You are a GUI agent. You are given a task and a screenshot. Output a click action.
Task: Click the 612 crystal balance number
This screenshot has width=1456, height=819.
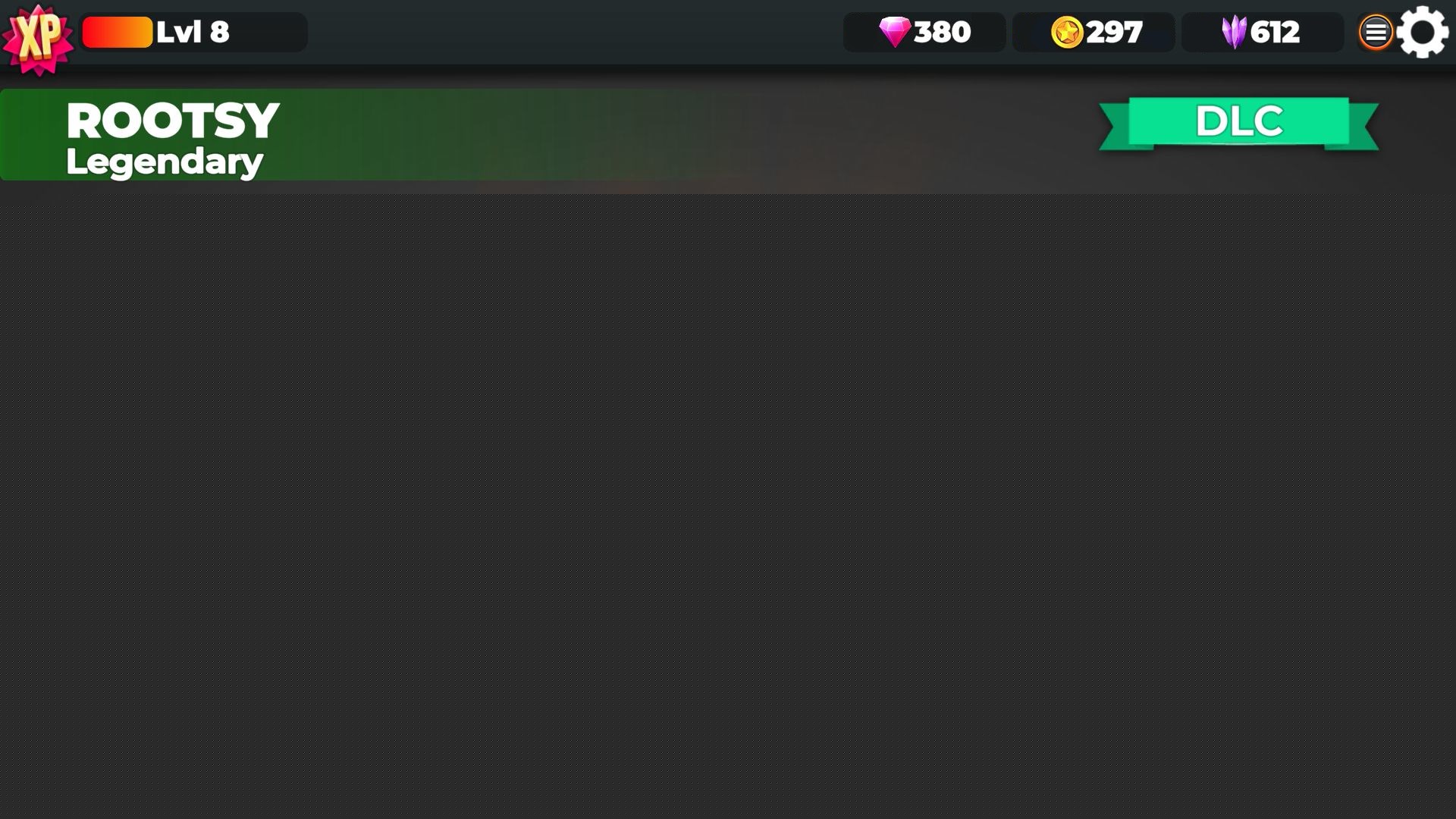(x=1275, y=32)
